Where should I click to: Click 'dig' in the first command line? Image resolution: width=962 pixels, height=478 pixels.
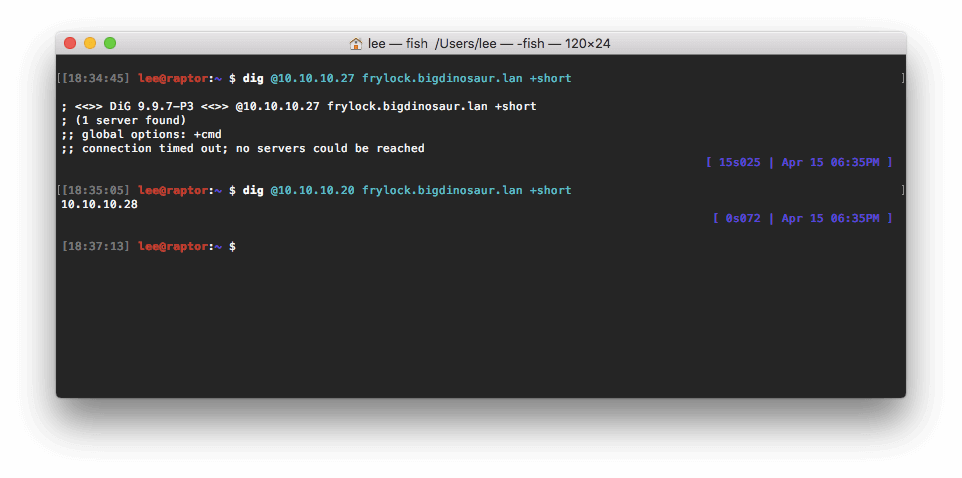[252, 78]
